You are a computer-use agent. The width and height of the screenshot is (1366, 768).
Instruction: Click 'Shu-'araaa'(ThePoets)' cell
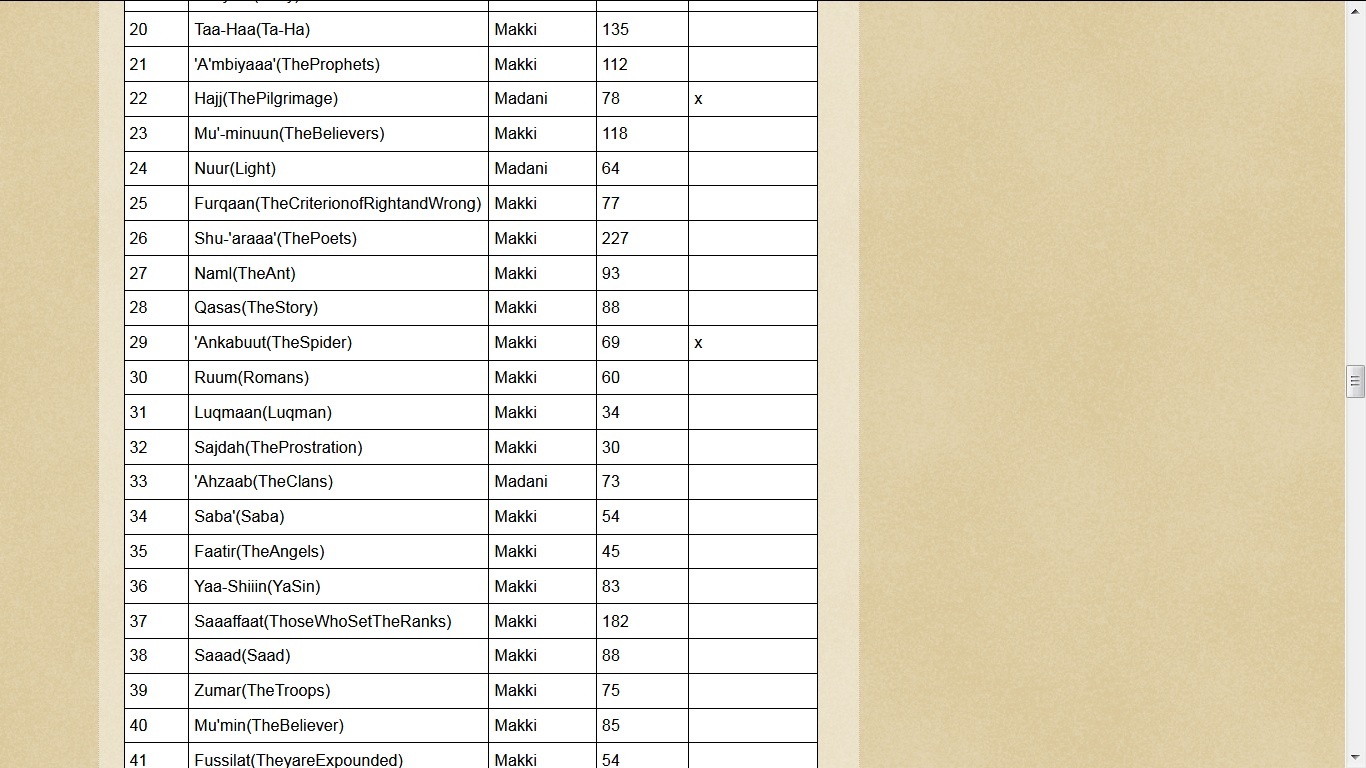click(x=338, y=238)
